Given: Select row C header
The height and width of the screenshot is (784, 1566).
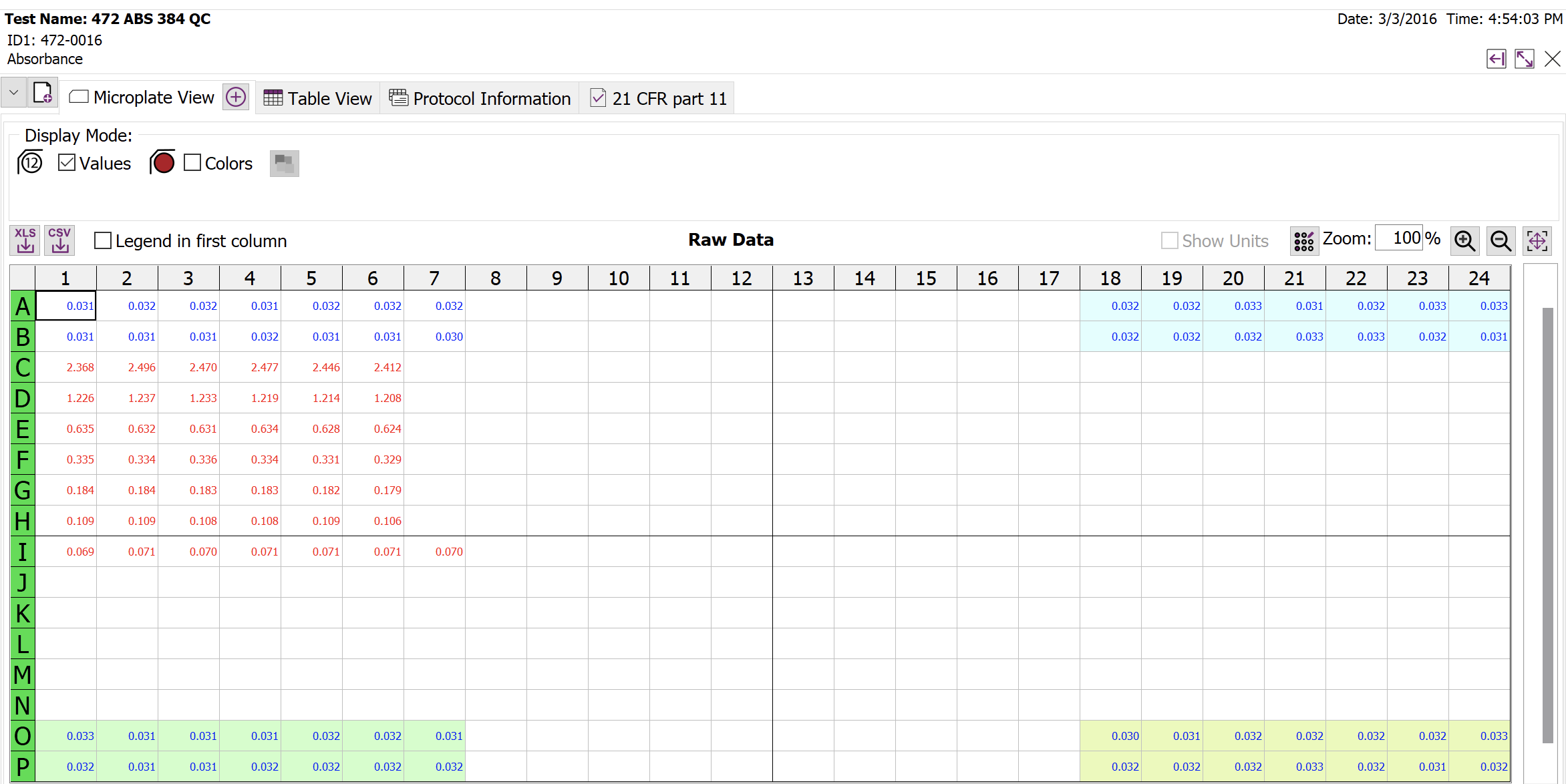Looking at the screenshot, I should coord(23,367).
